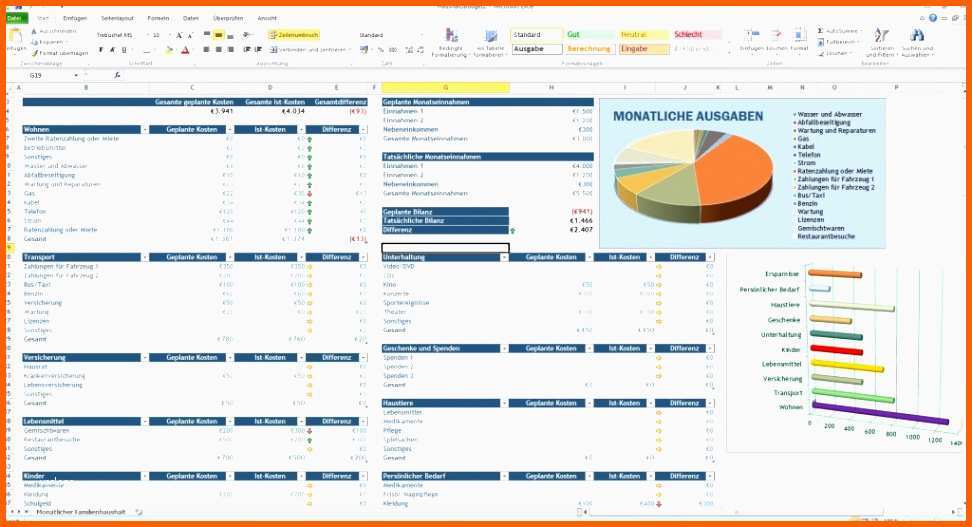
Task: Click Zellen Löschen icon
Action: [x=777, y=35]
